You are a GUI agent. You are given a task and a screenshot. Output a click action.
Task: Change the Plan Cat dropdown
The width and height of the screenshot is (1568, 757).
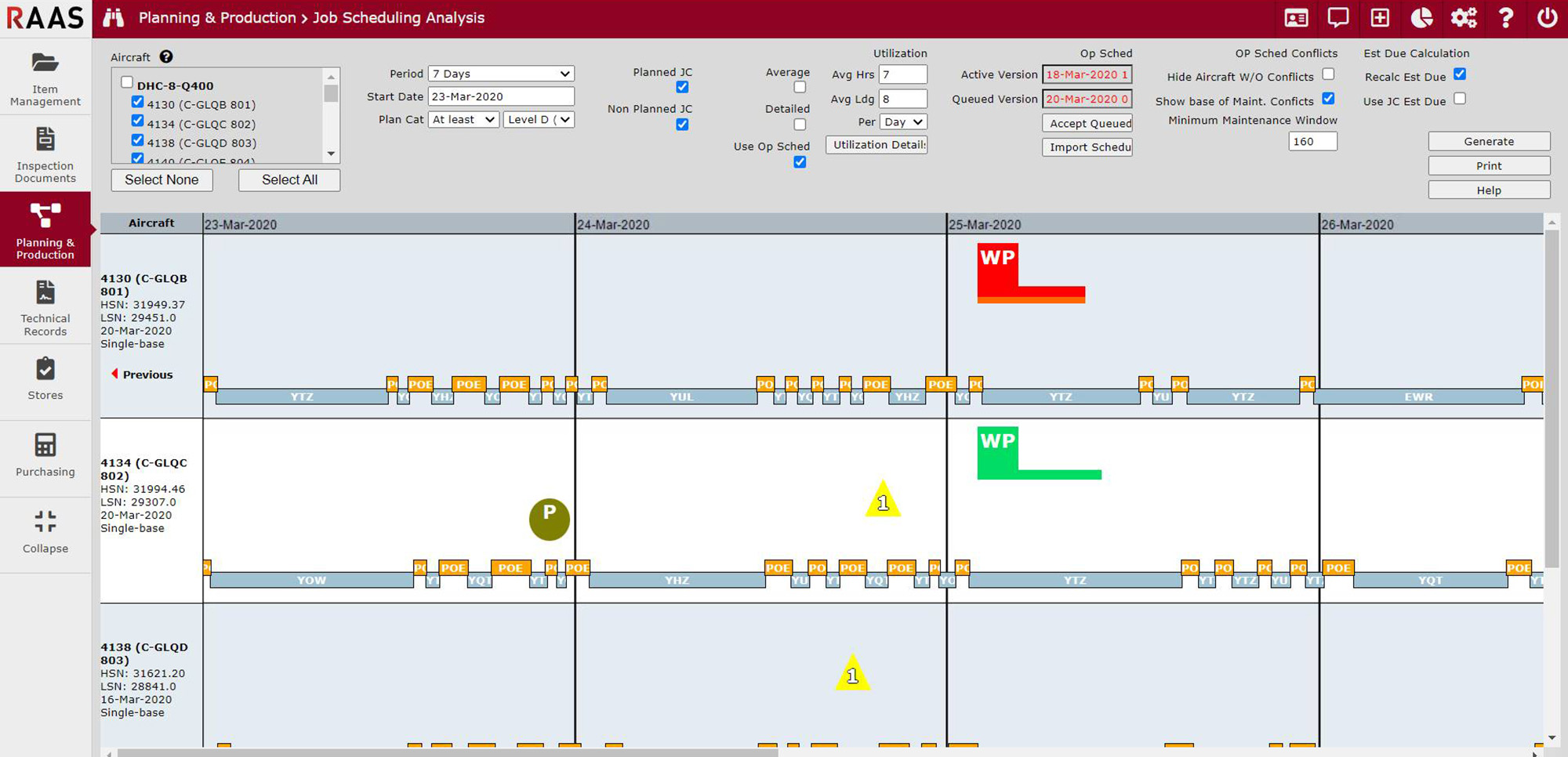(463, 119)
